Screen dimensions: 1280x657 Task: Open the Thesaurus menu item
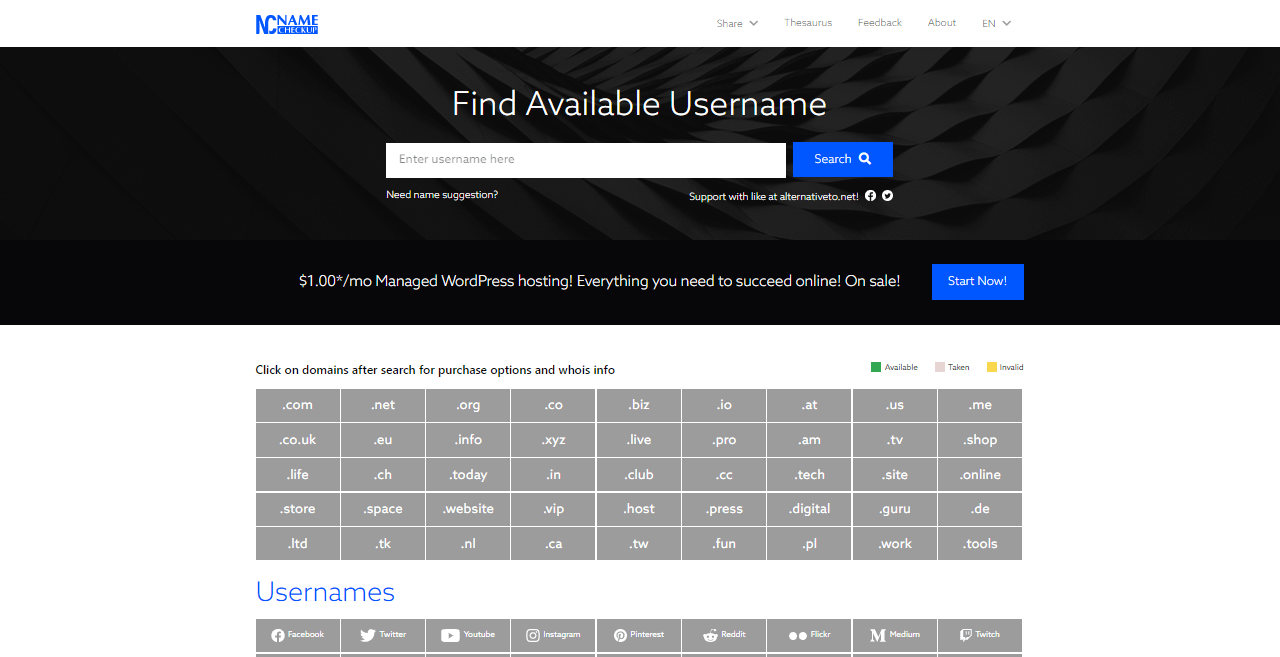coord(808,23)
